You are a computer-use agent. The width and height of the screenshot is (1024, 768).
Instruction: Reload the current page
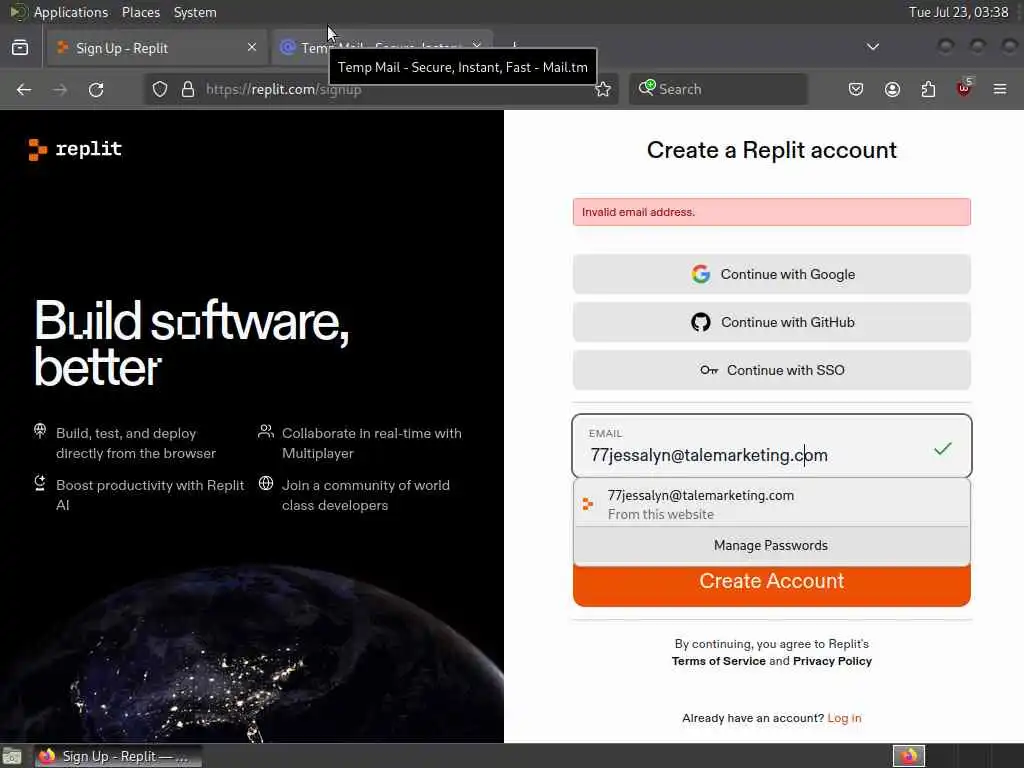96,89
